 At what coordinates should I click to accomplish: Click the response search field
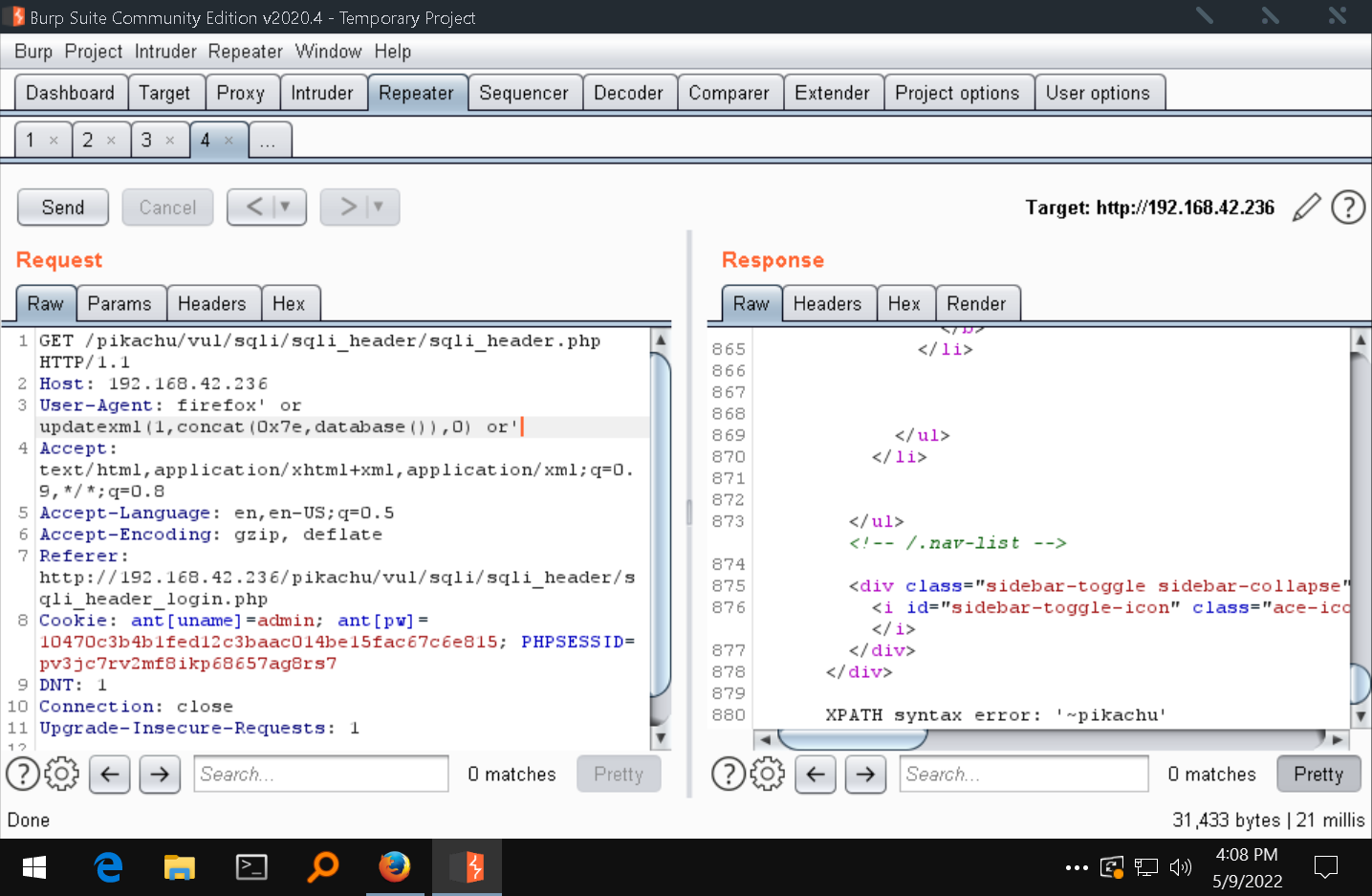click(1024, 774)
